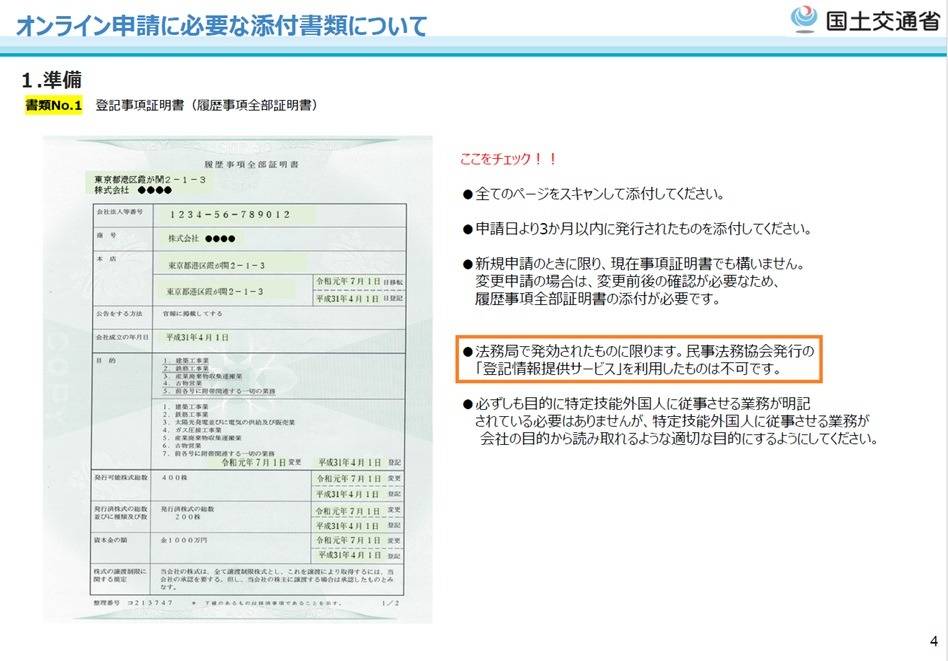Viewport: 948px width, 661px height.
Task: Select corporate number 1234-56-789012 in certificate
Action: click(x=230, y=215)
